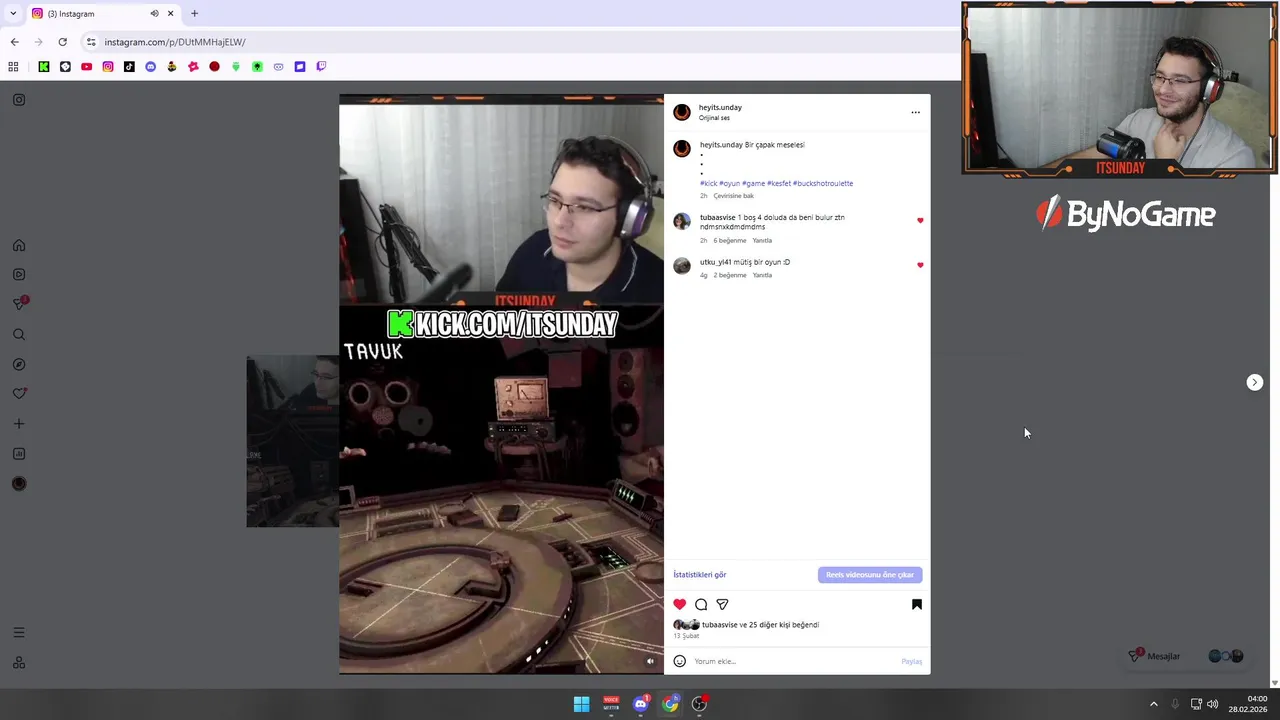The image size is (1280, 720).
Task: Open Search in the Instagram sidebar
Action: coord(19,335)
